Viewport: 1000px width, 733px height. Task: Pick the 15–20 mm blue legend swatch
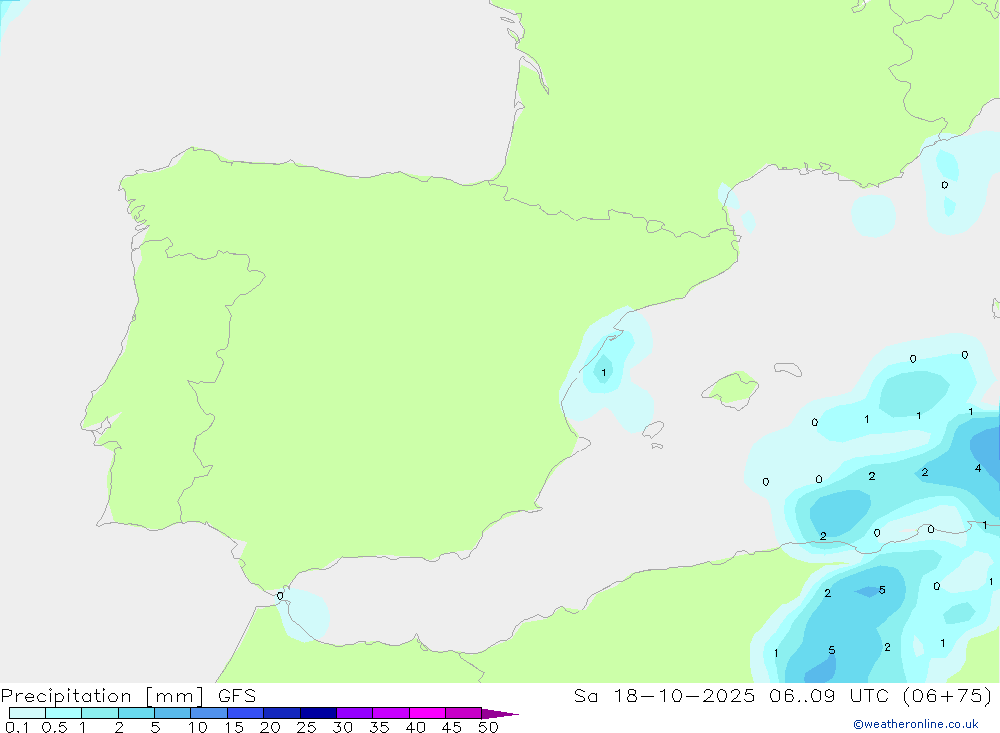(x=245, y=713)
